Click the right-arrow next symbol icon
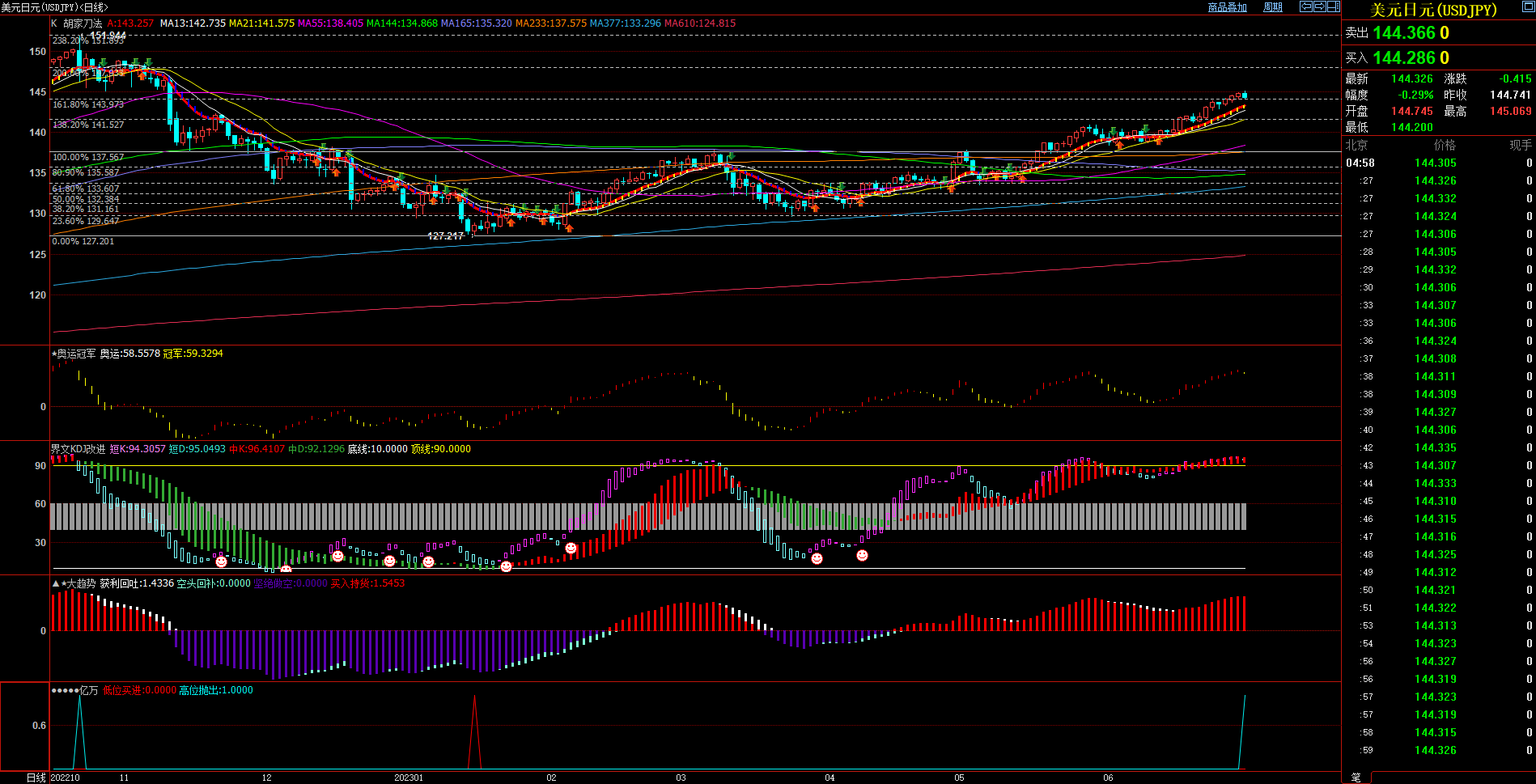This screenshot has height=784, width=1536. coord(1319,6)
